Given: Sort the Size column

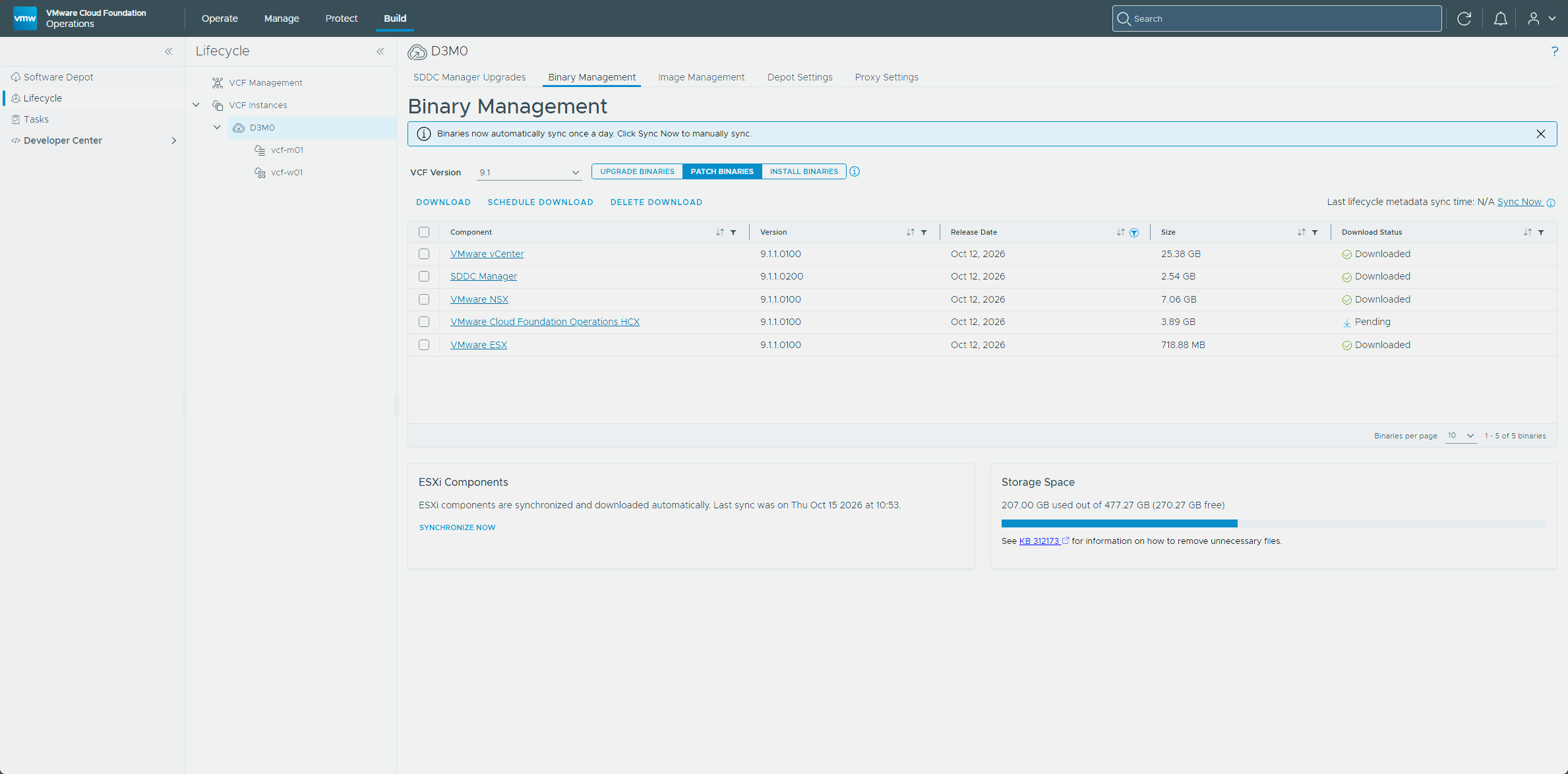Looking at the screenshot, I should tap(1302, 232).
